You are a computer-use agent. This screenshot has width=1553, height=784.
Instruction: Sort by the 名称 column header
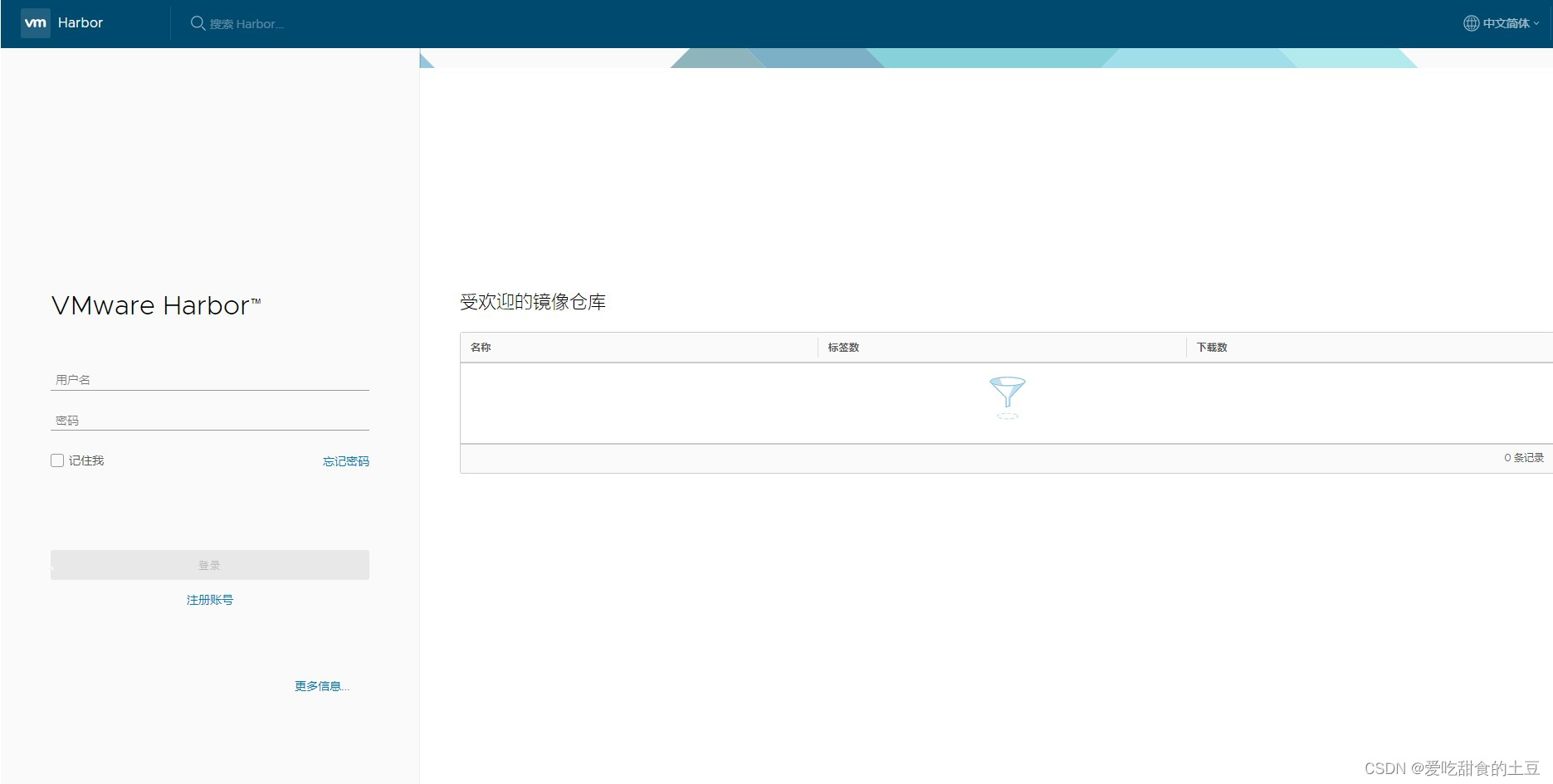pyautogui.click(x=481, y=348)
